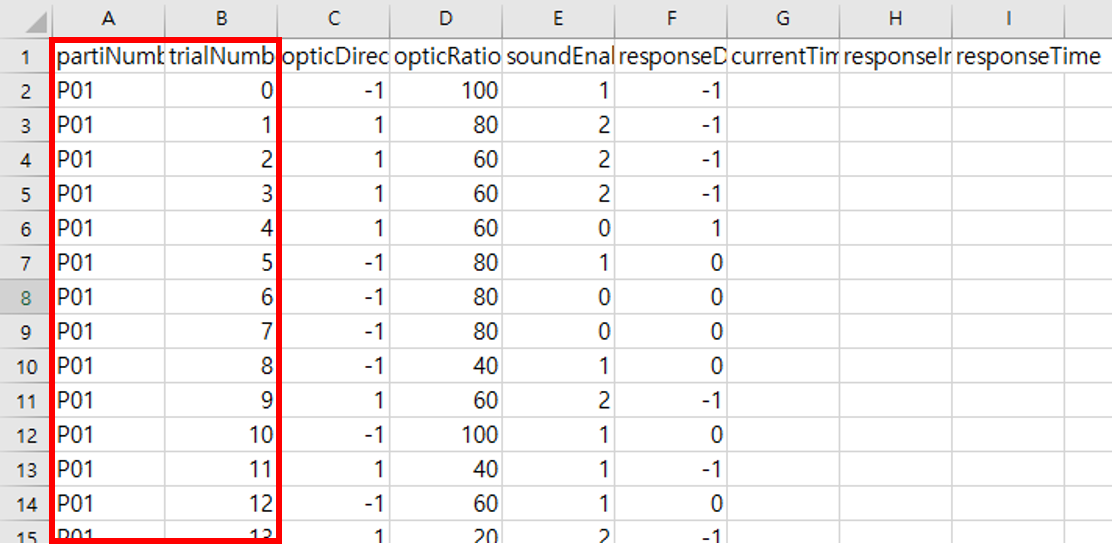Click the row 6 responseD cell with value 1
Image resolution: width=1112 pixels, height=544 pixels.
pyautogui.click(x=670, y=228)
